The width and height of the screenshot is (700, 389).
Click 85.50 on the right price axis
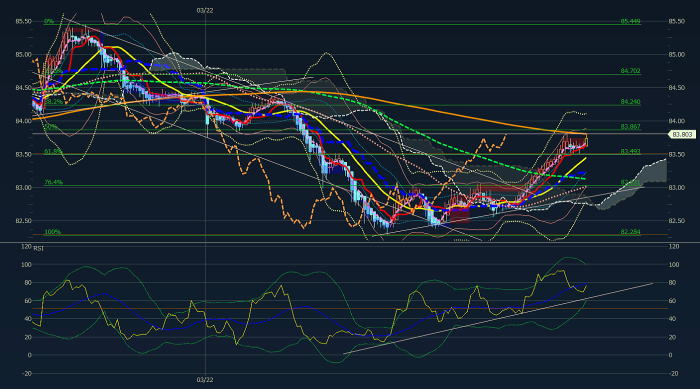[676, 21]
